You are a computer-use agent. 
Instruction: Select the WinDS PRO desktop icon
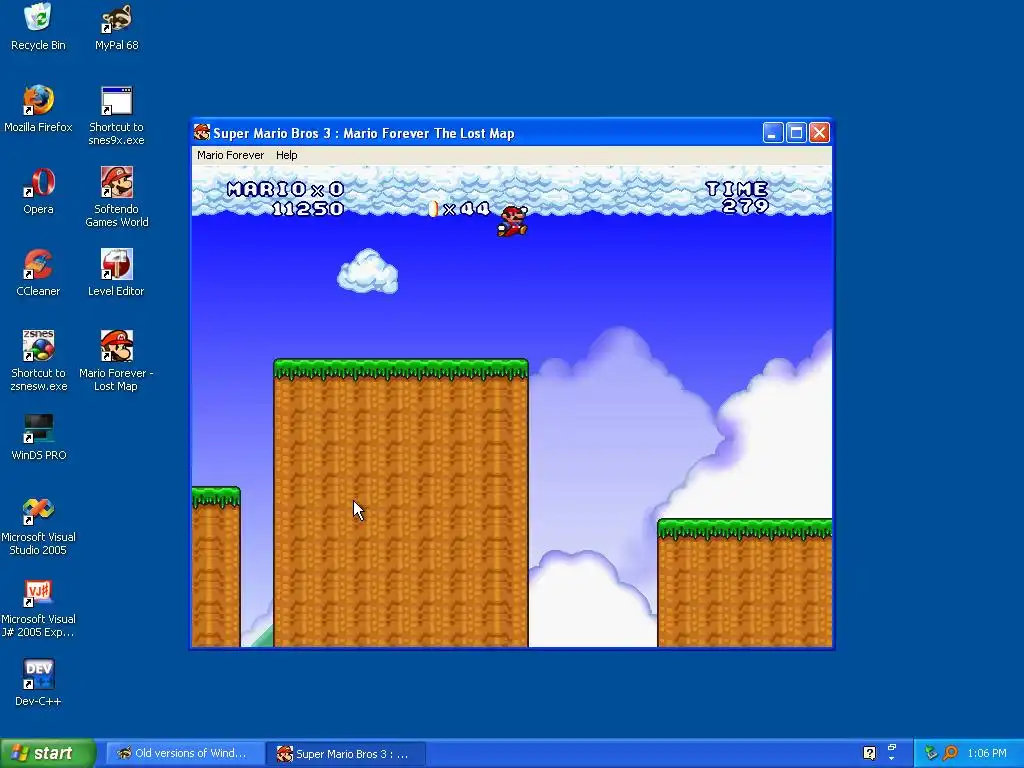[38, 437]
